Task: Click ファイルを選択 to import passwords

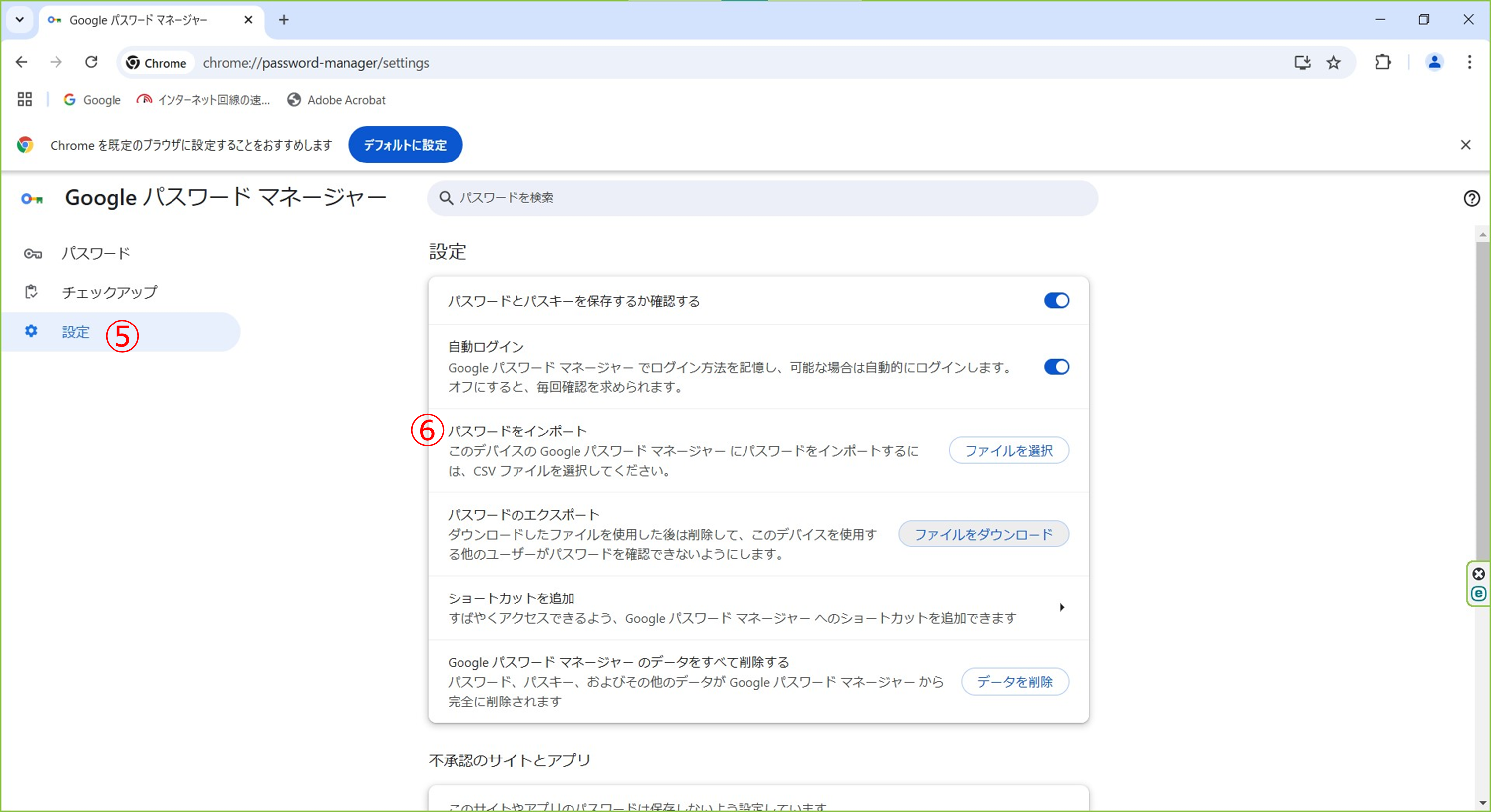Action: 1008,450
